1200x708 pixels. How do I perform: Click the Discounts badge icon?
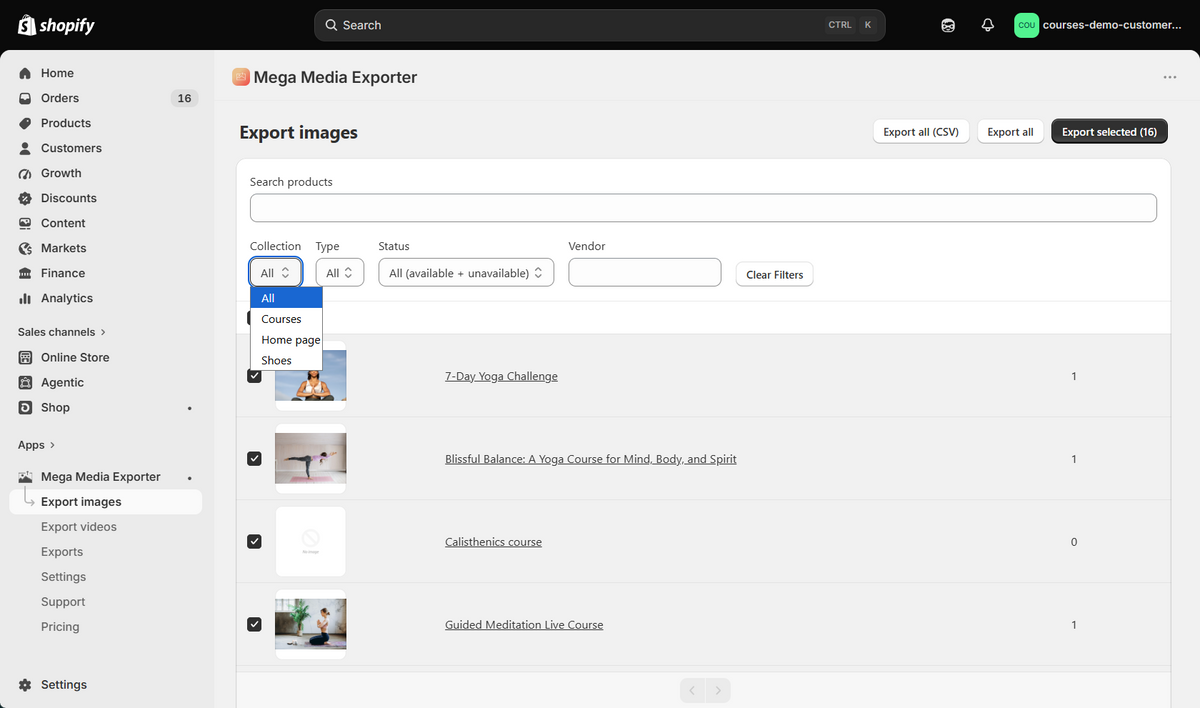(x=25, y=198)
